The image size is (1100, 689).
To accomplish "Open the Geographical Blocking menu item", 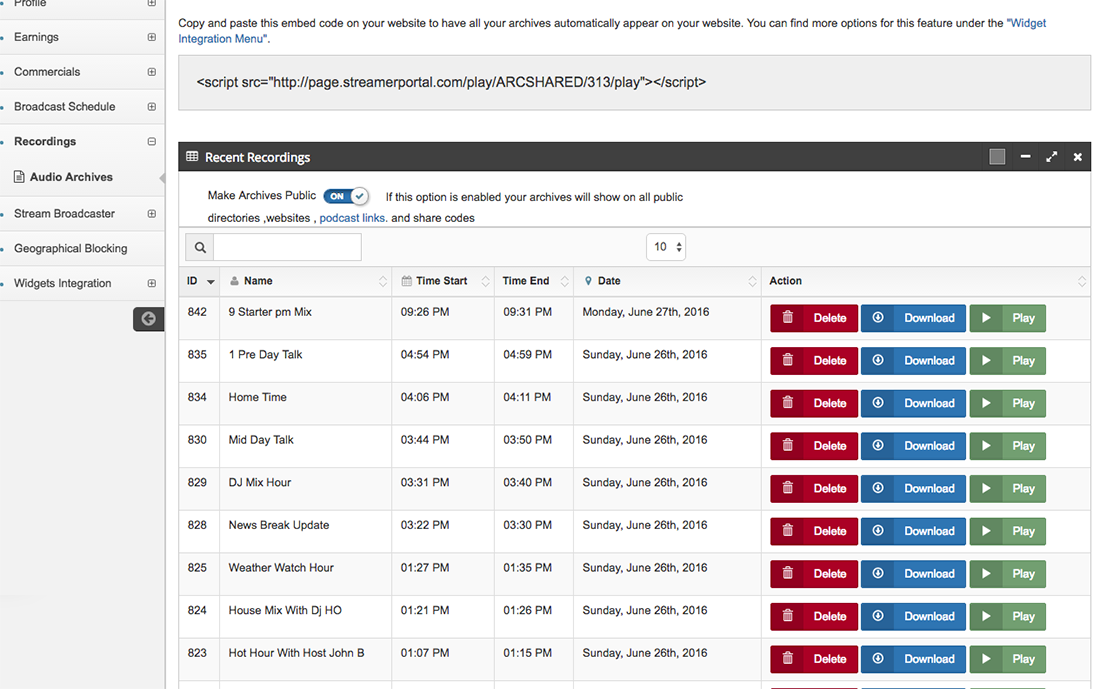I will [71, 248].
